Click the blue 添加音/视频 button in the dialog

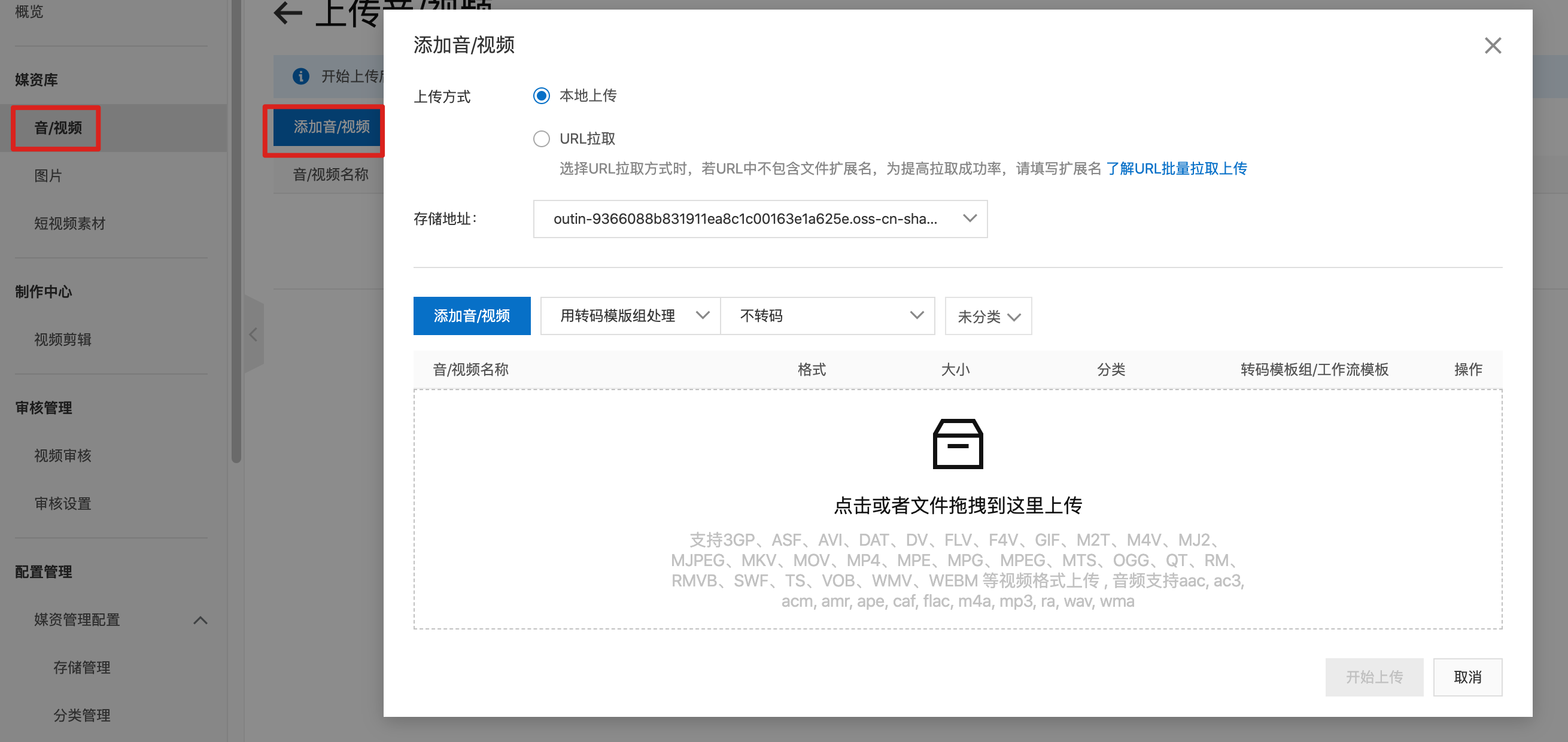coord(472,316)
